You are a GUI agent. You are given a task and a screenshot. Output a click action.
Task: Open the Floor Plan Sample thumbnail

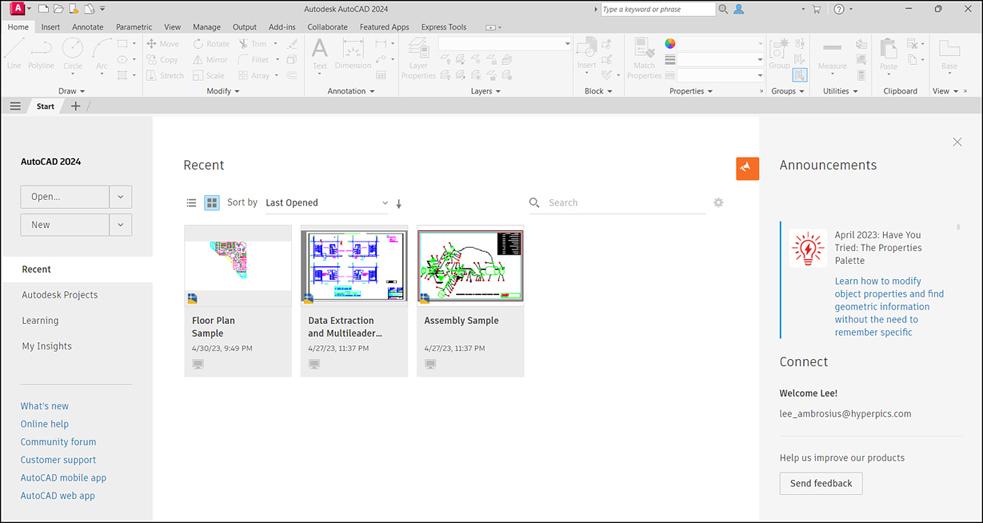[238, 265]
